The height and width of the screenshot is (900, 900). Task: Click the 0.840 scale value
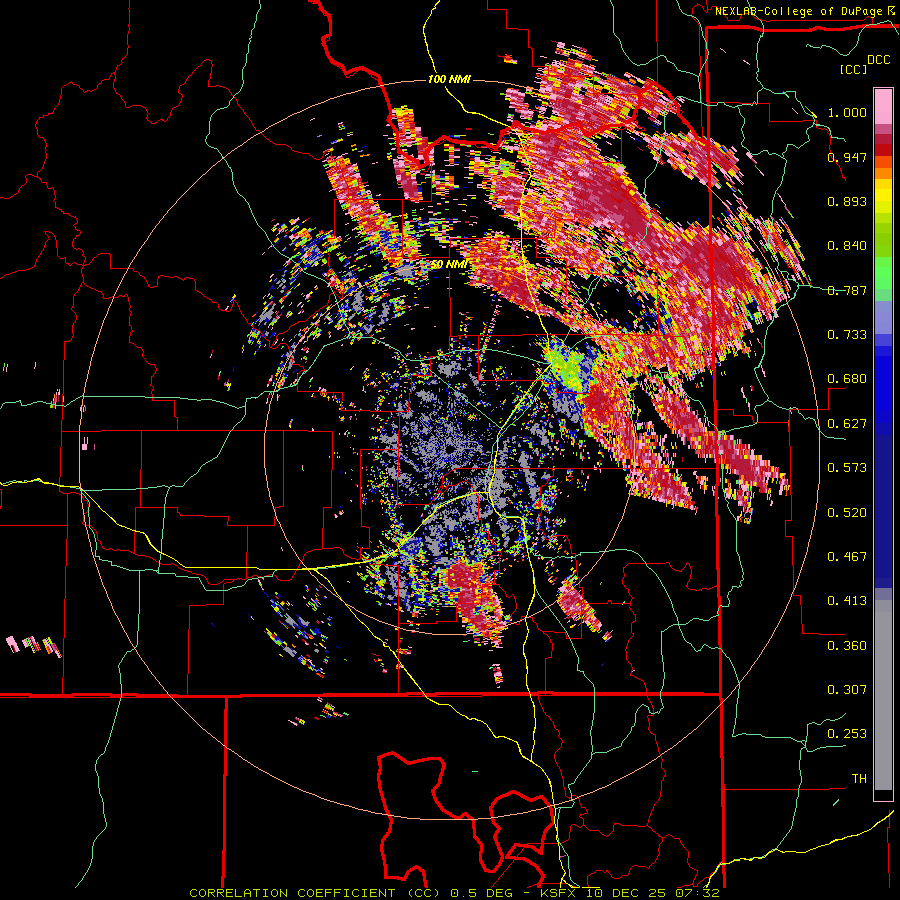(x=847, y=246)
